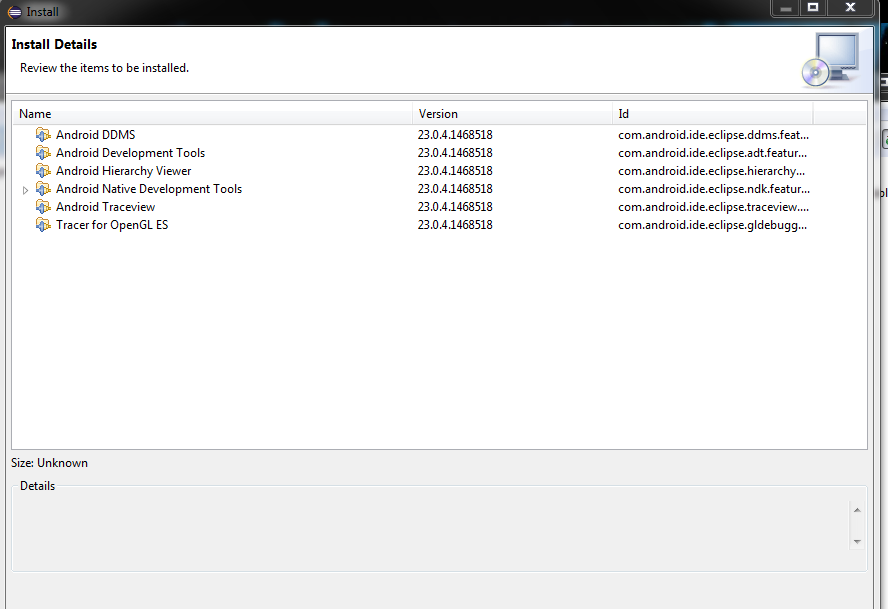Click the Android DDMS feature icon
The width and height of the screenshot is (888, 609).
[43, 135]
